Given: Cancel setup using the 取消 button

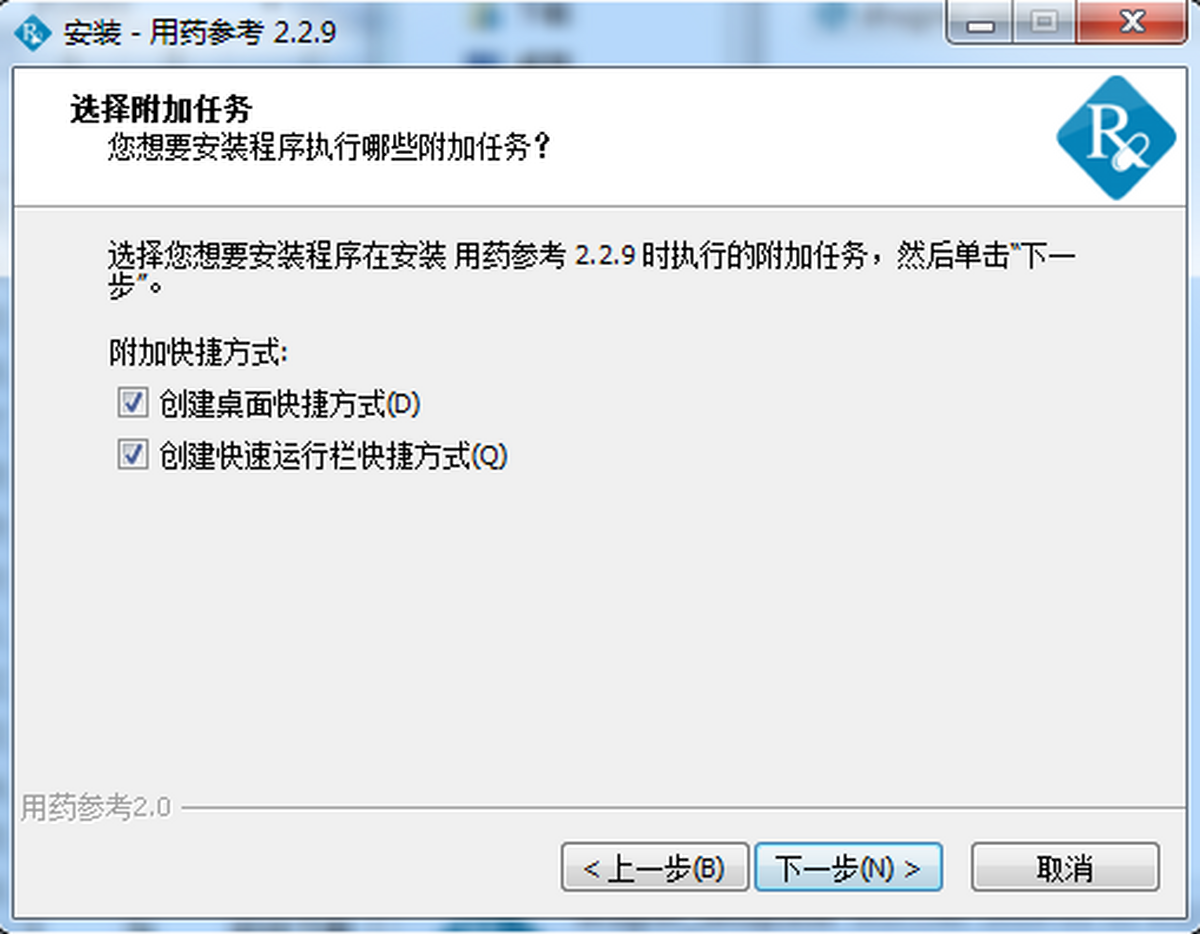Looking at the screenshot, I should pos(1065,868).
